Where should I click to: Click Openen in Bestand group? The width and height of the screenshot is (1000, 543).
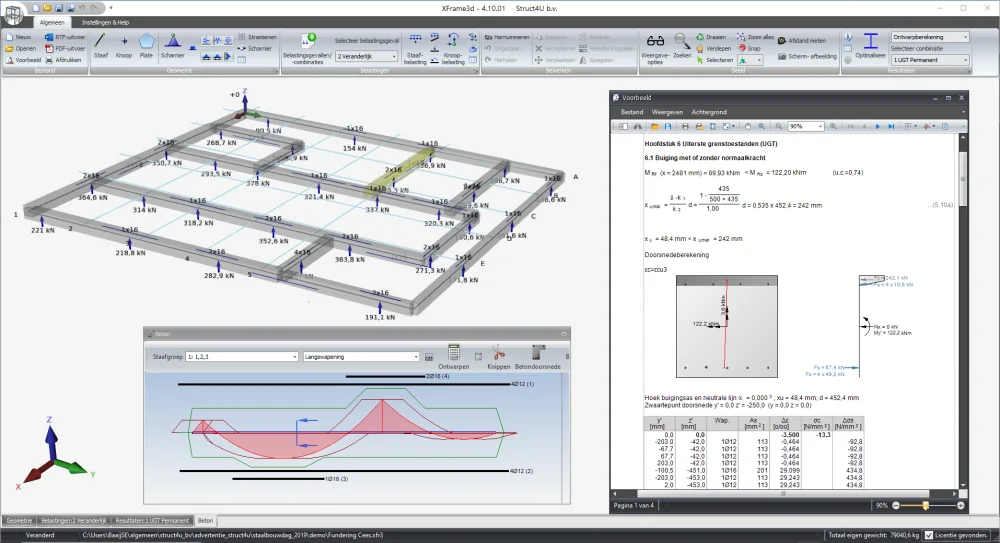tap(20, 48)
